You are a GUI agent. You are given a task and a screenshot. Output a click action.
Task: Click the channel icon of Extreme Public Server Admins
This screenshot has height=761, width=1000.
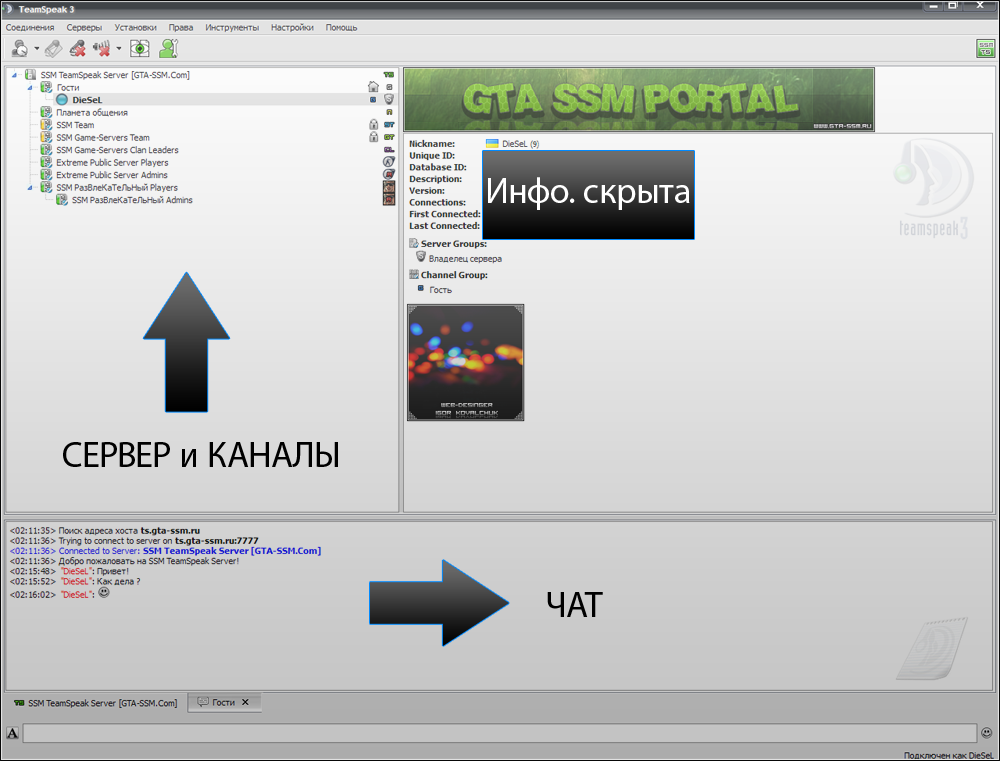46,175
